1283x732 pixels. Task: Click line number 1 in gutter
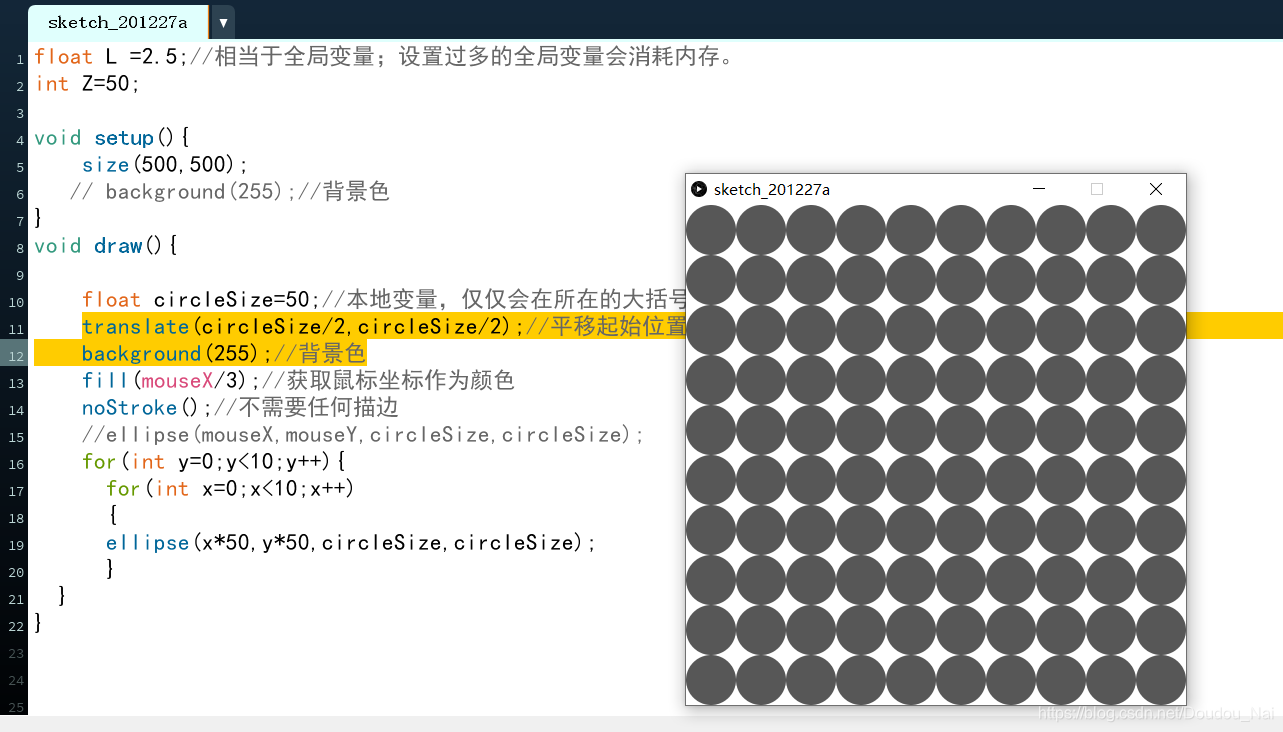tap(20, 59)
